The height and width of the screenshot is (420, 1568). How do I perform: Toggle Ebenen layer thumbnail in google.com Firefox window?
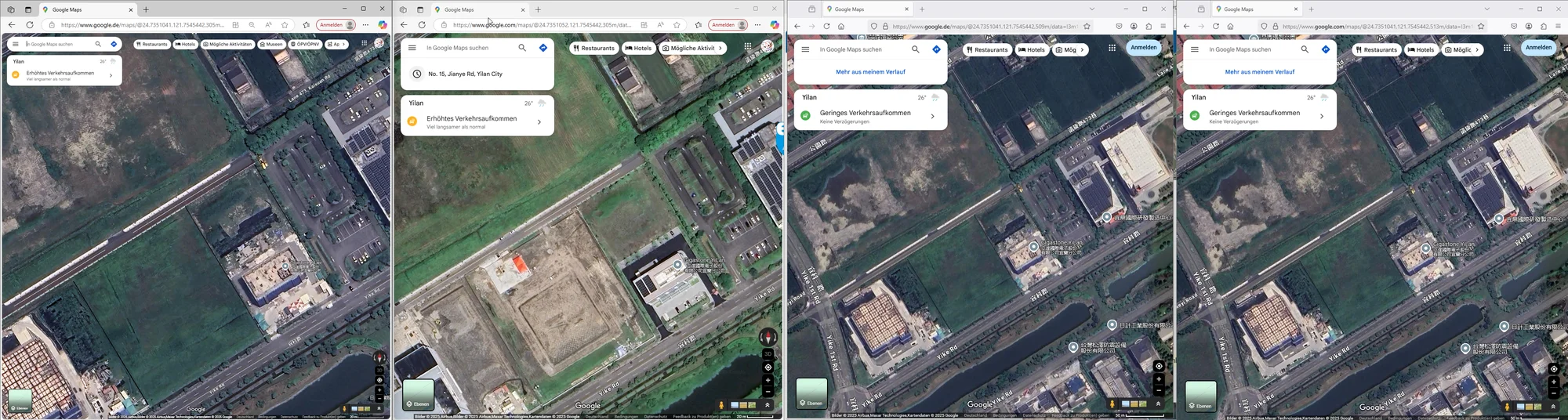pyautogui.click(x=1201, y=396)
